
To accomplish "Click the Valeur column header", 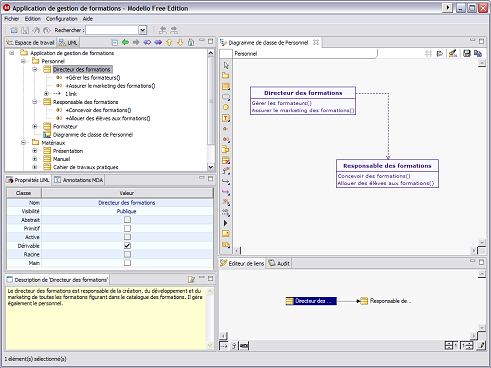I will [x=127, y=193].
